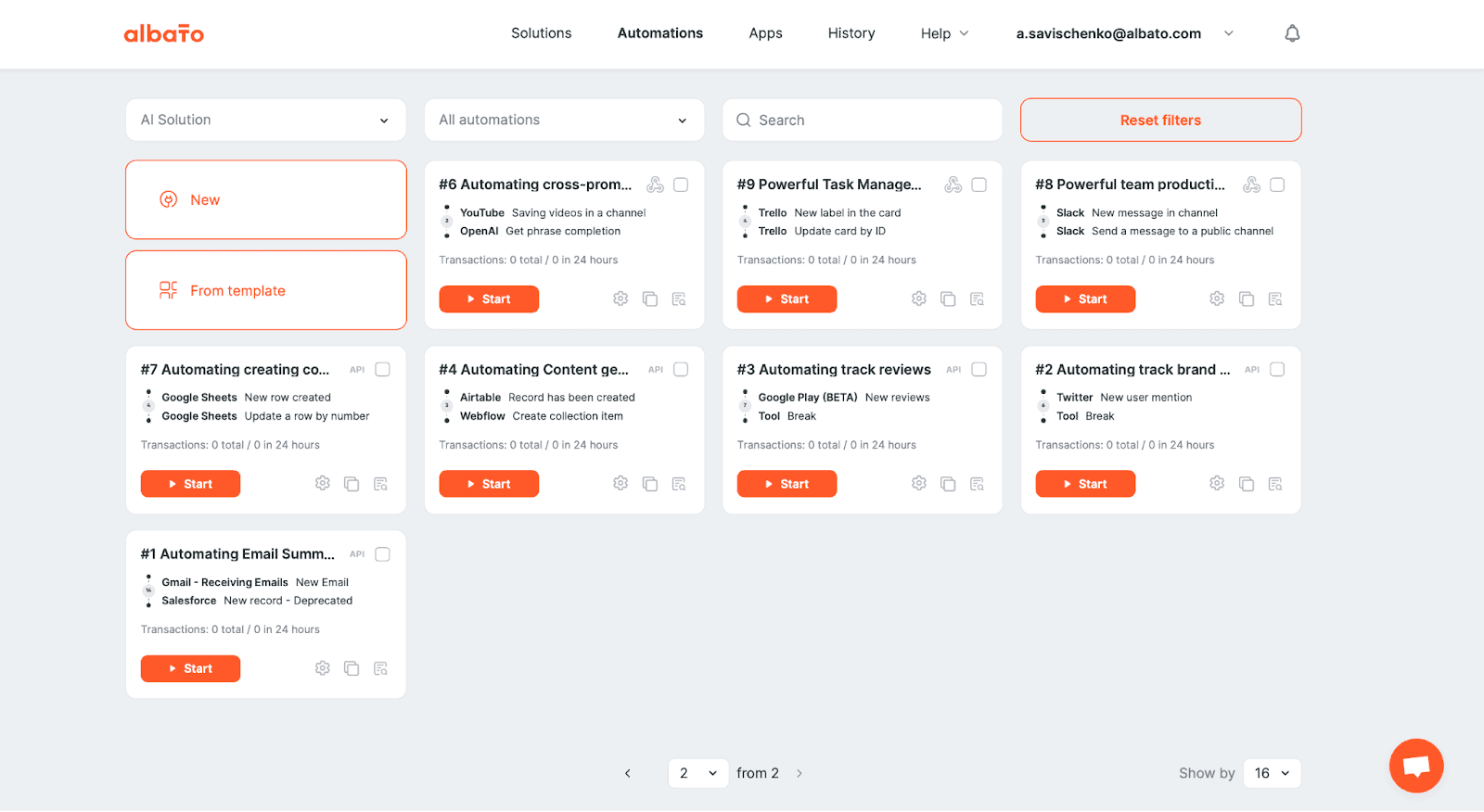
Task: Duplicate #7 Automating creating co automation
Action: 352,483
